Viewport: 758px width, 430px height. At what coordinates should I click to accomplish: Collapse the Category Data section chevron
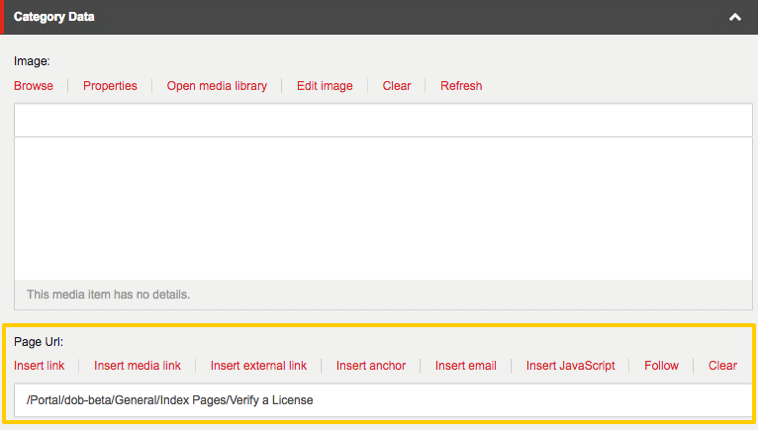(x=735, y=17)
